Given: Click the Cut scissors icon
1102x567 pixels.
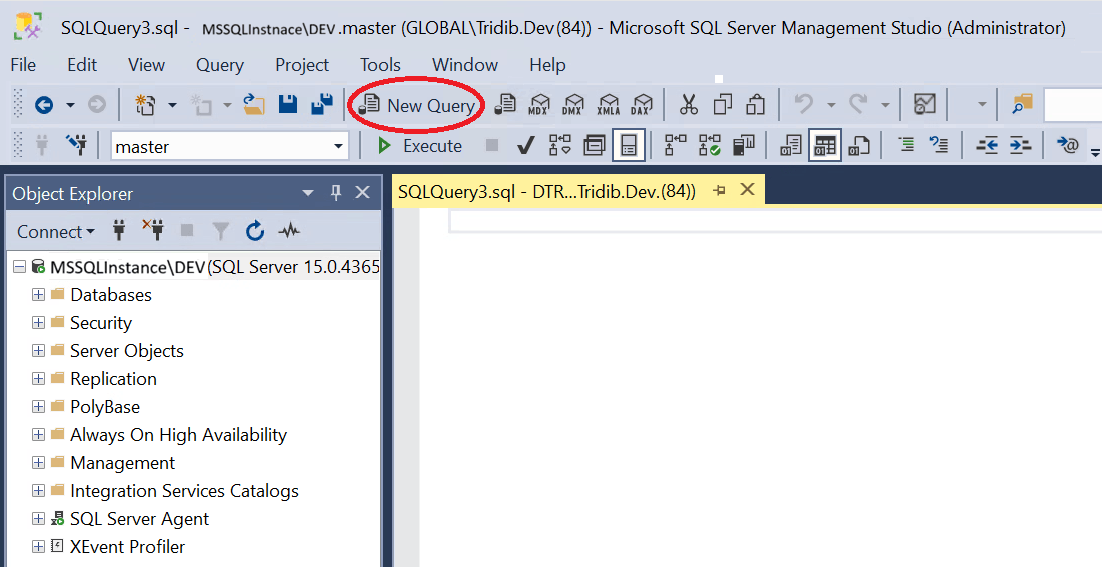Looking at the screenshot, I should click(689, 105).
